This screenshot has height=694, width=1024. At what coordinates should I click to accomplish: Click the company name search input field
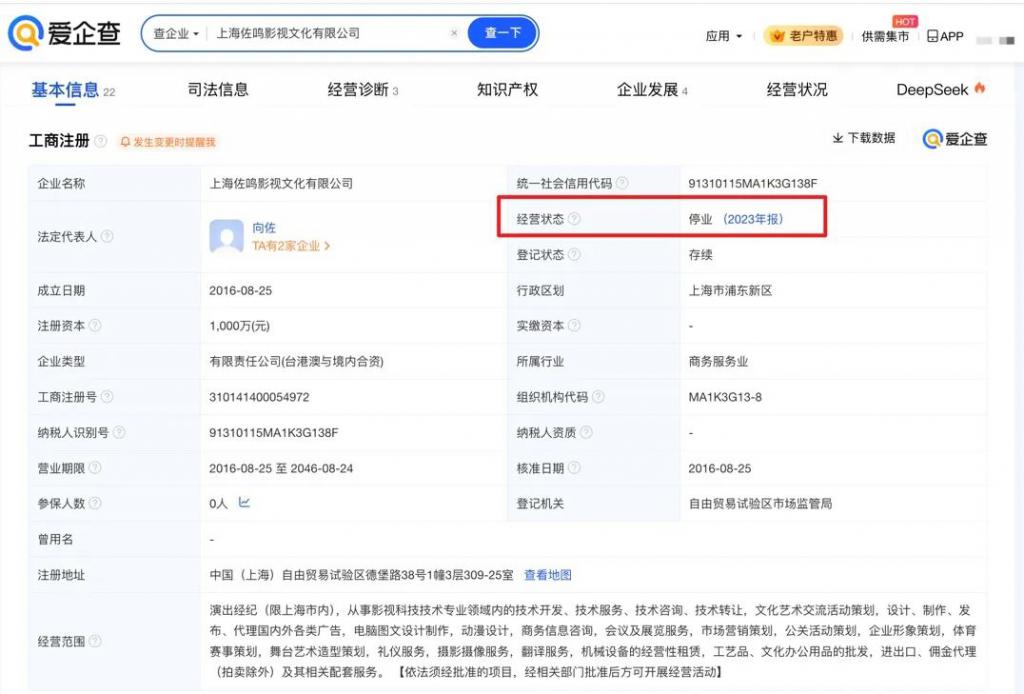[x=327, y=33]
